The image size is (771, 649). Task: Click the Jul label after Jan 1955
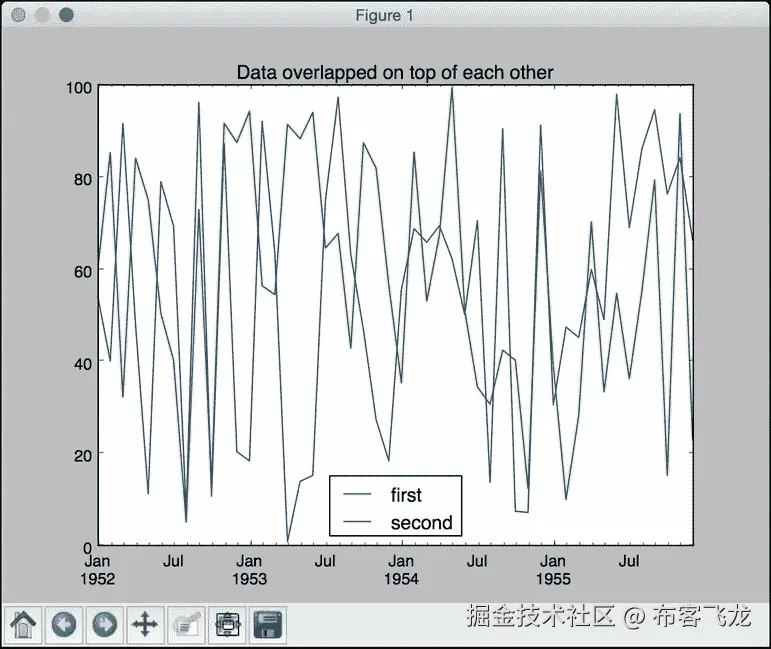[x=629, y=561]
